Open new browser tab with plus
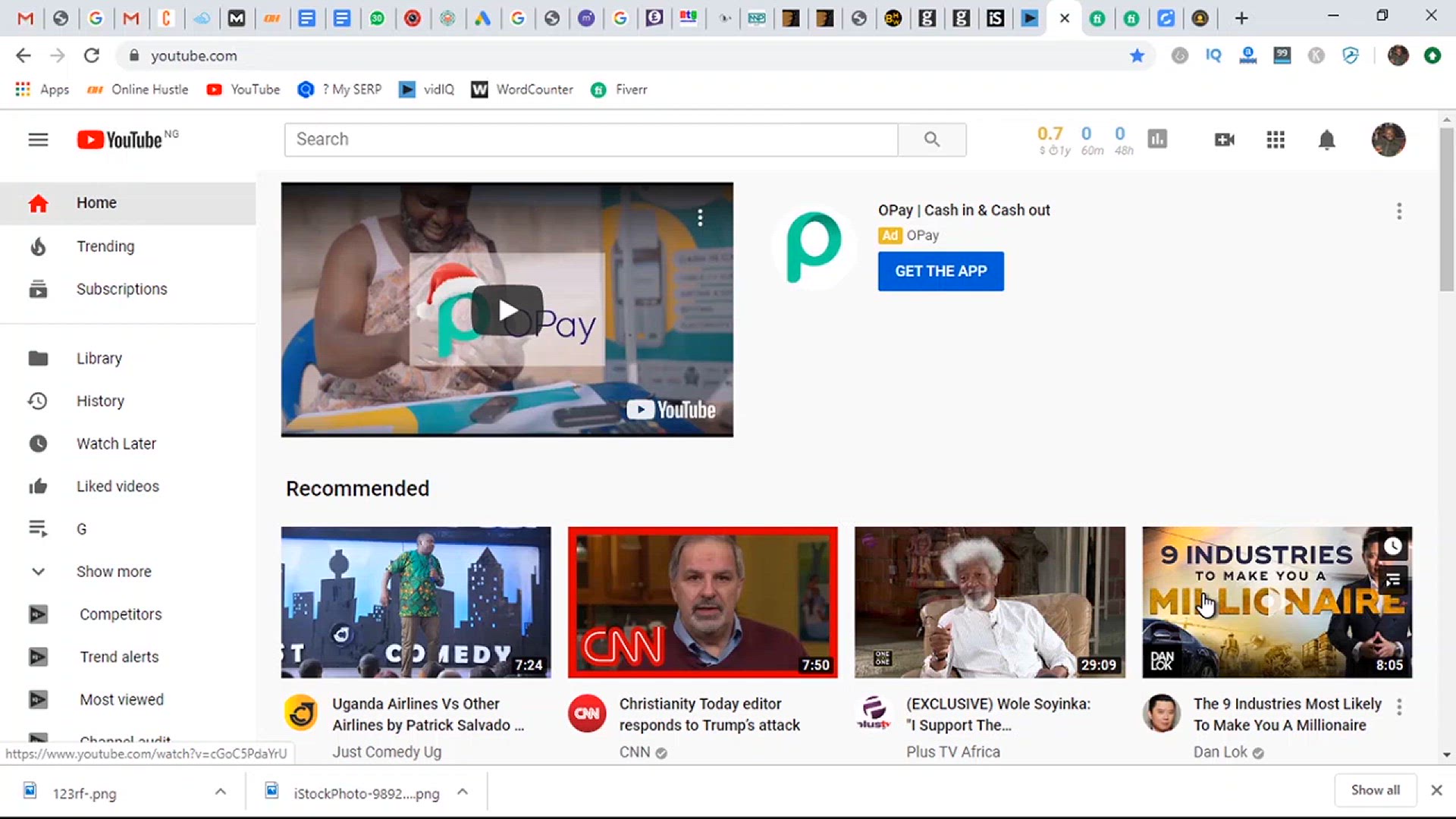The image size is (1456, 819). [1241, 18]
